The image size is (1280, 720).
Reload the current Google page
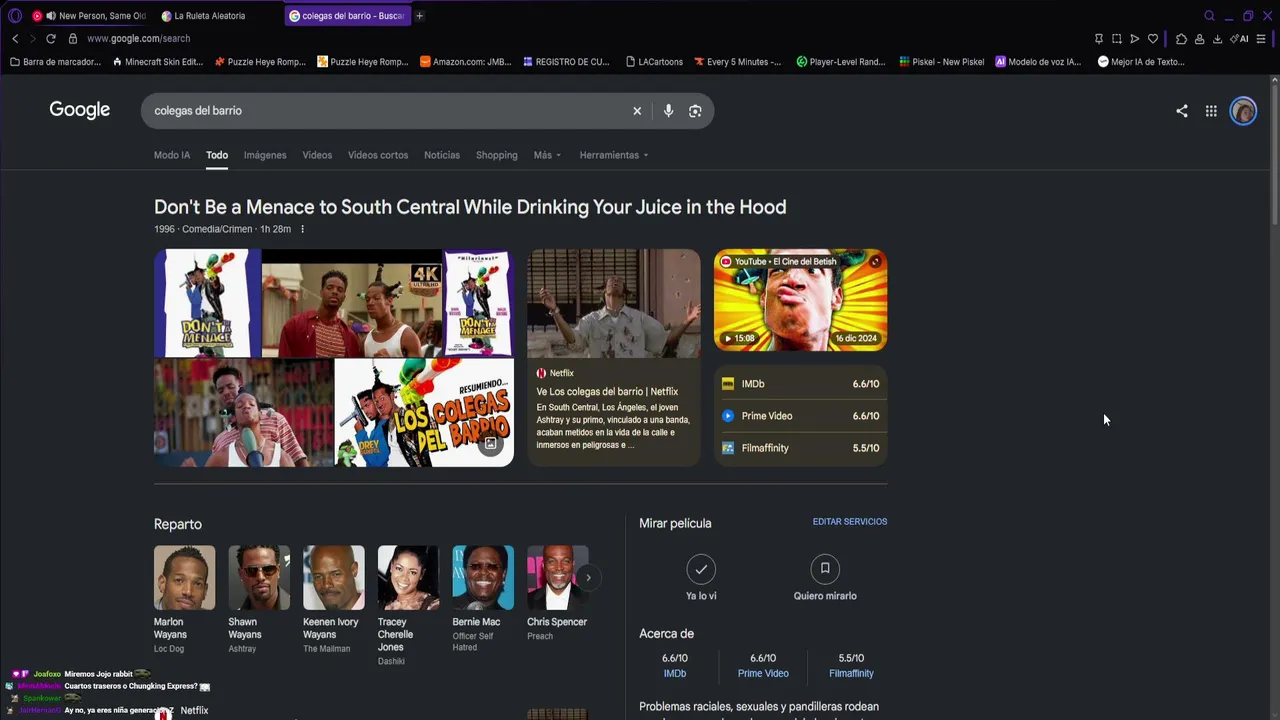[51, 39]
